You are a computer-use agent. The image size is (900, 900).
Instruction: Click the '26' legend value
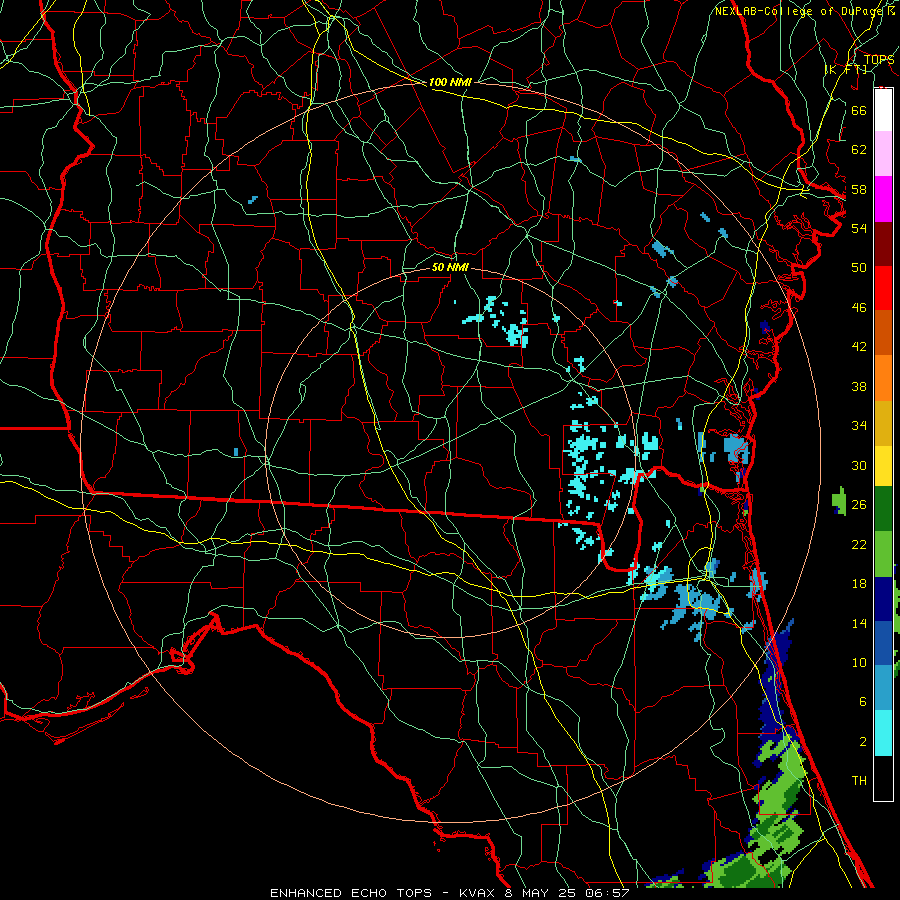(x=859, y=505)
